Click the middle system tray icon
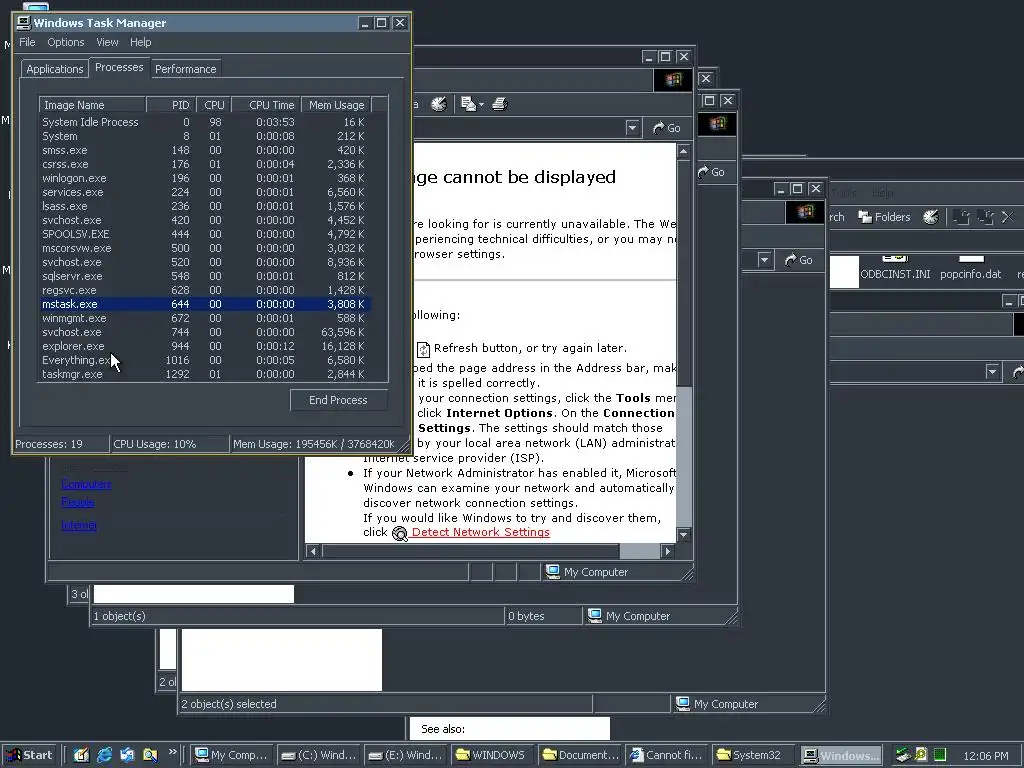1024x768 pixels. coord(921,755)
